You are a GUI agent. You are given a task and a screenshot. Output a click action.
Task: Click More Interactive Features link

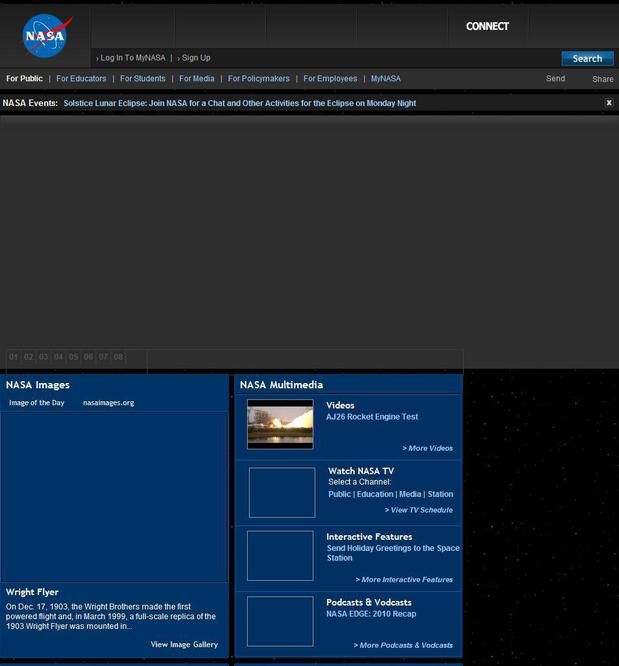pos(404,579)
